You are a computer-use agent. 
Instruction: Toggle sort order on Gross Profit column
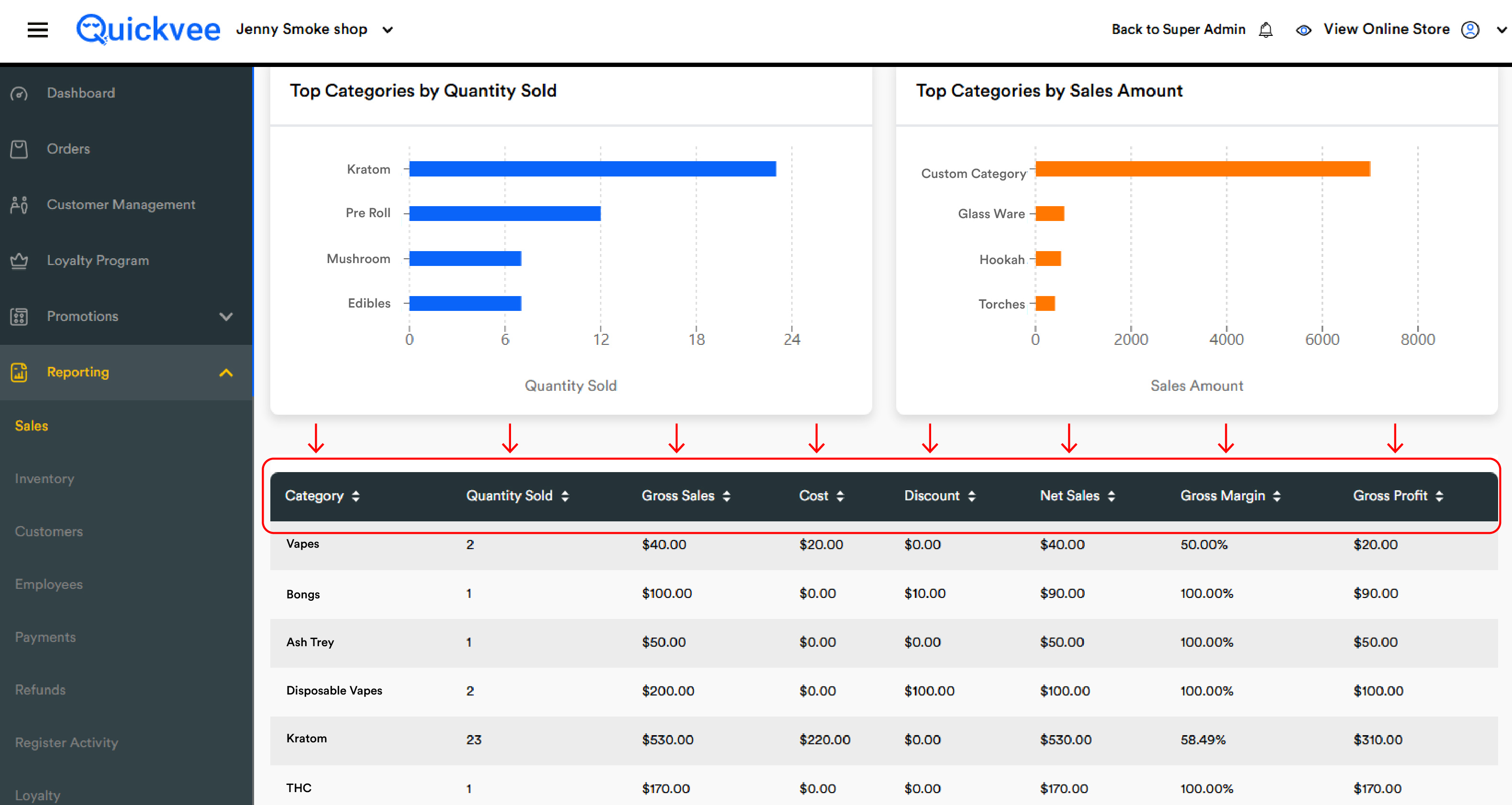click(x=1397, y=496)
